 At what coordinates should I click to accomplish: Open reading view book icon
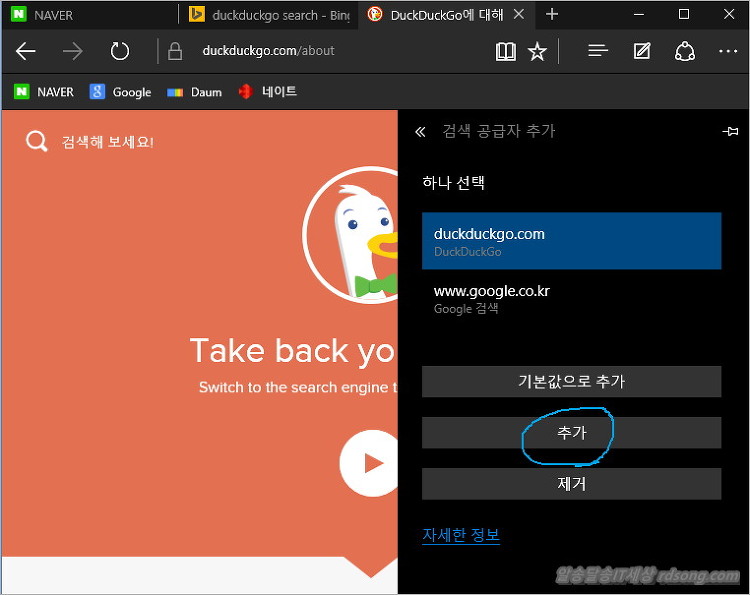pyautogui.click(x=506, y=51)
